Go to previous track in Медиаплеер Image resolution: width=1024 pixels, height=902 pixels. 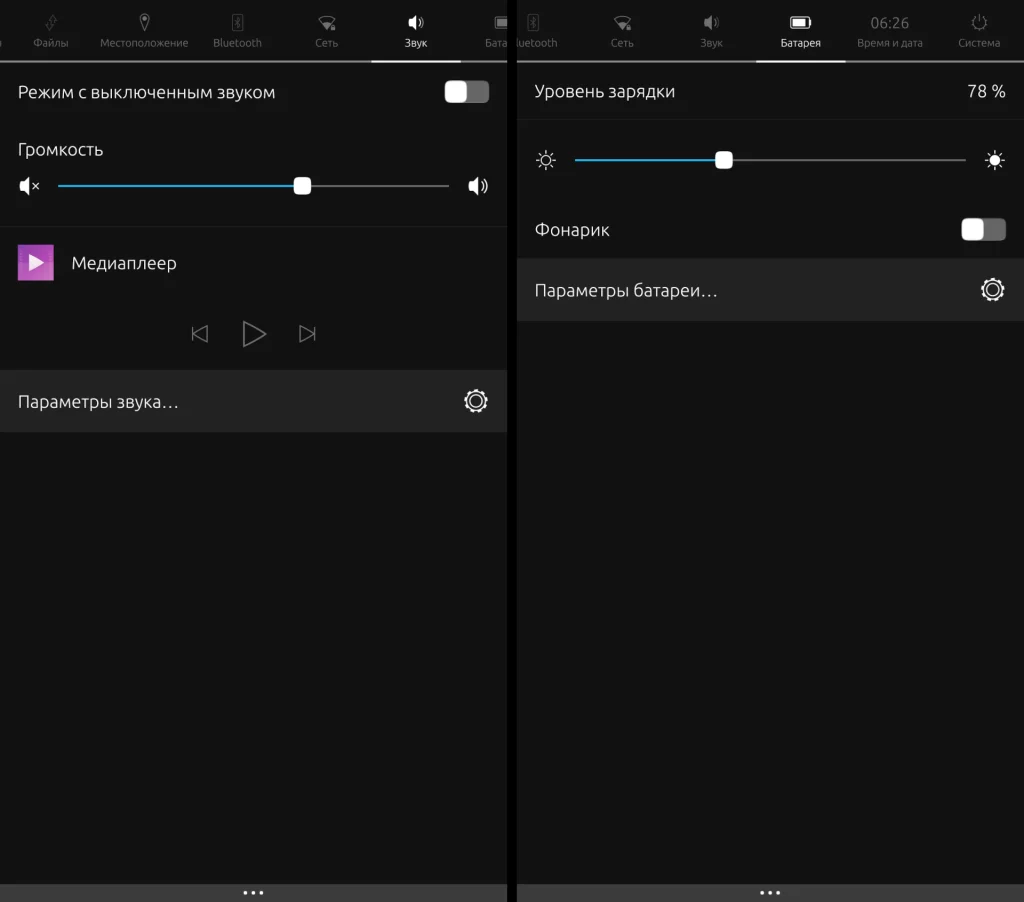(x=199, y=333)
